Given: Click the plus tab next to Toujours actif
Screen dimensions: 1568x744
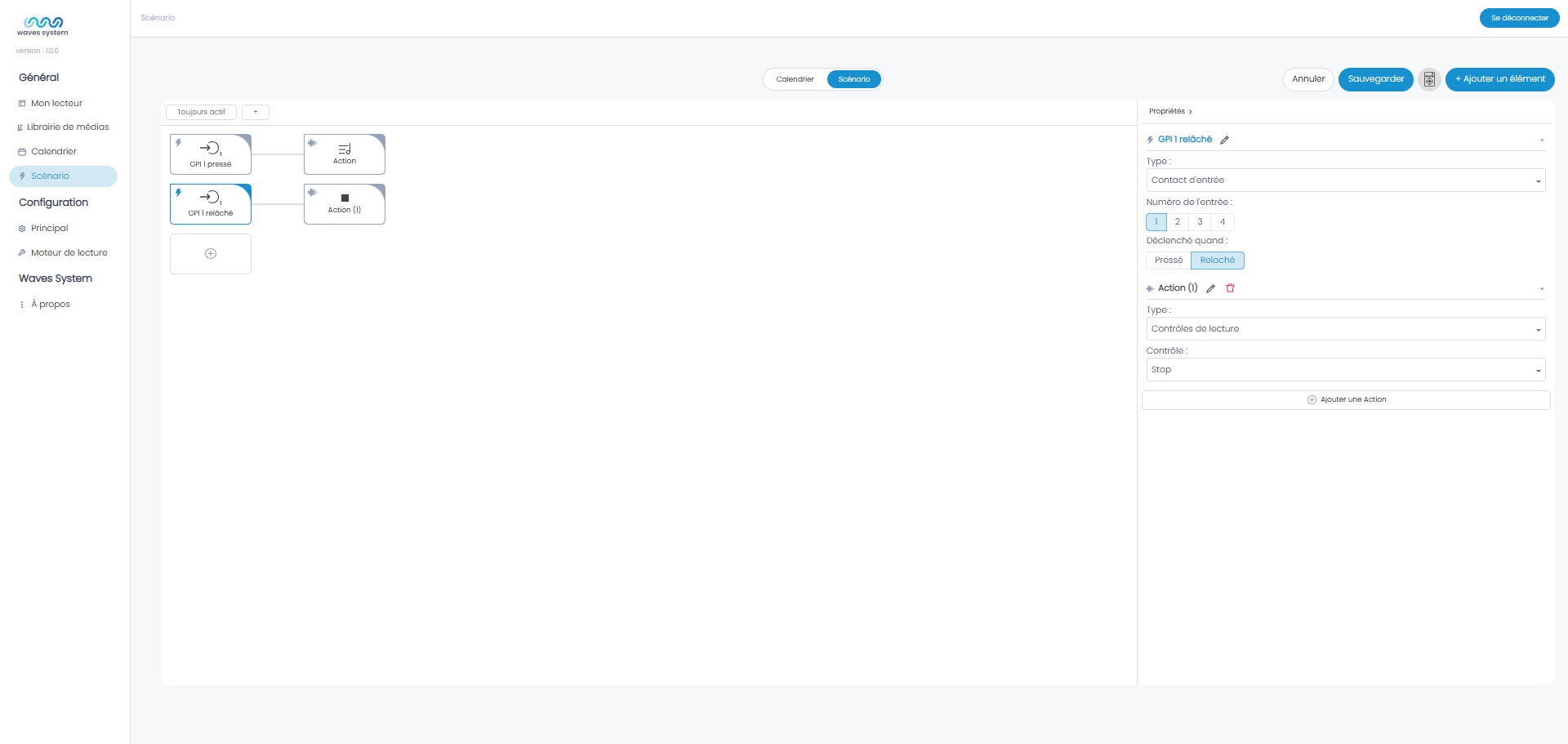Looking at the screenshot, I should pyautogui.click(x=256, y=112).
